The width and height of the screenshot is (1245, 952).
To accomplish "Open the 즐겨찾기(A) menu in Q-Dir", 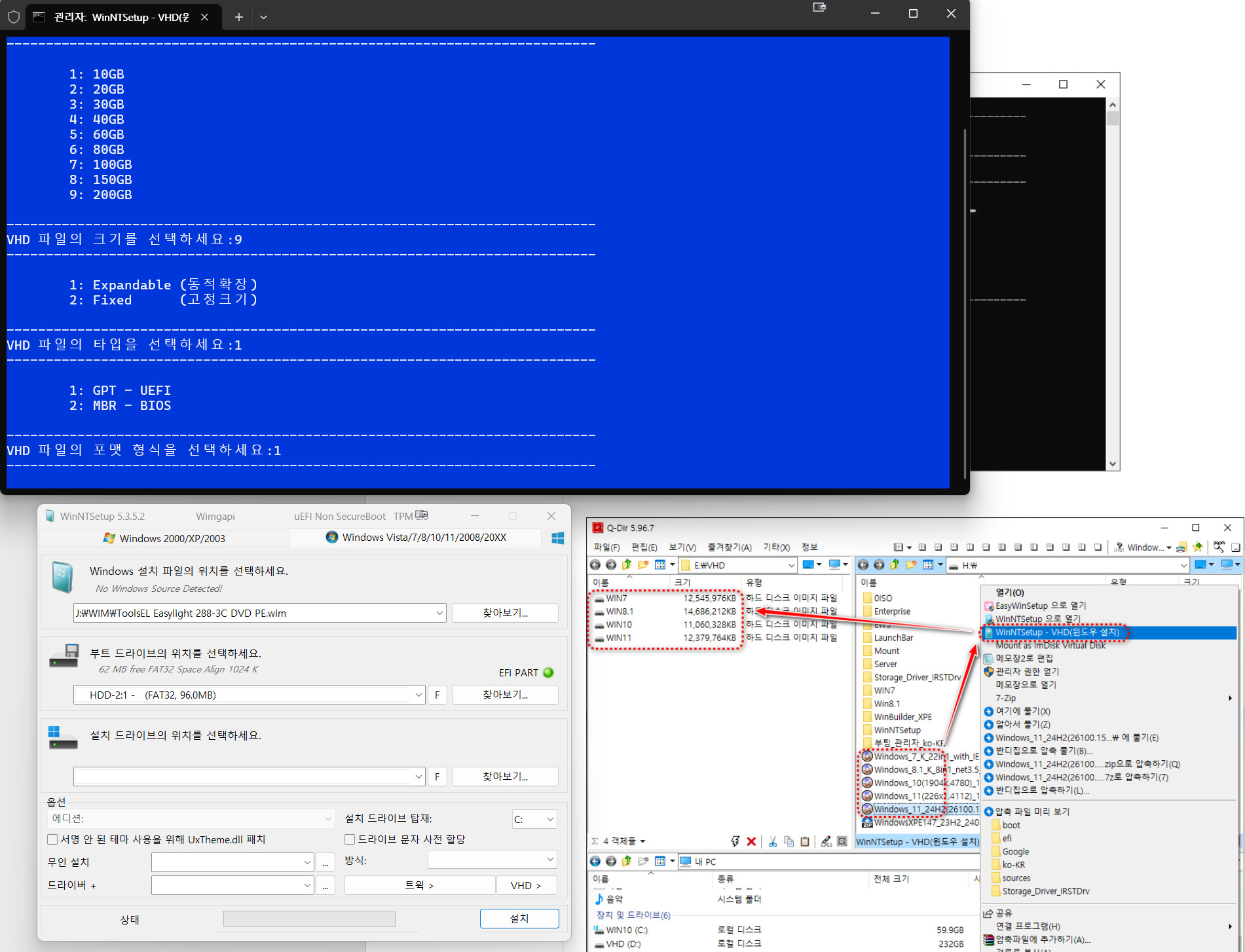I will click(x=730, y=547).
